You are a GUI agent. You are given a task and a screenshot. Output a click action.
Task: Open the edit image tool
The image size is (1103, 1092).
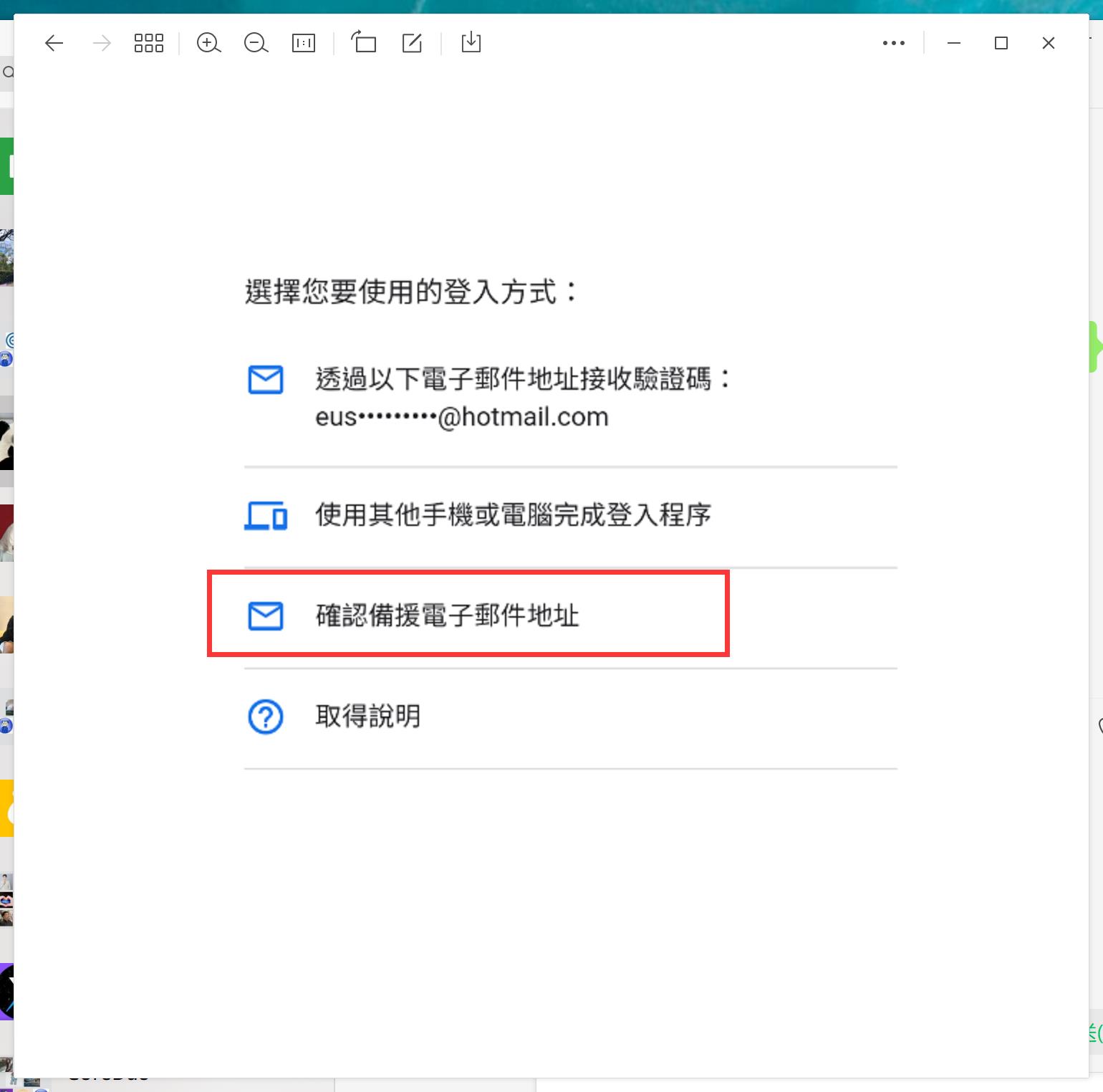point(412,43)
